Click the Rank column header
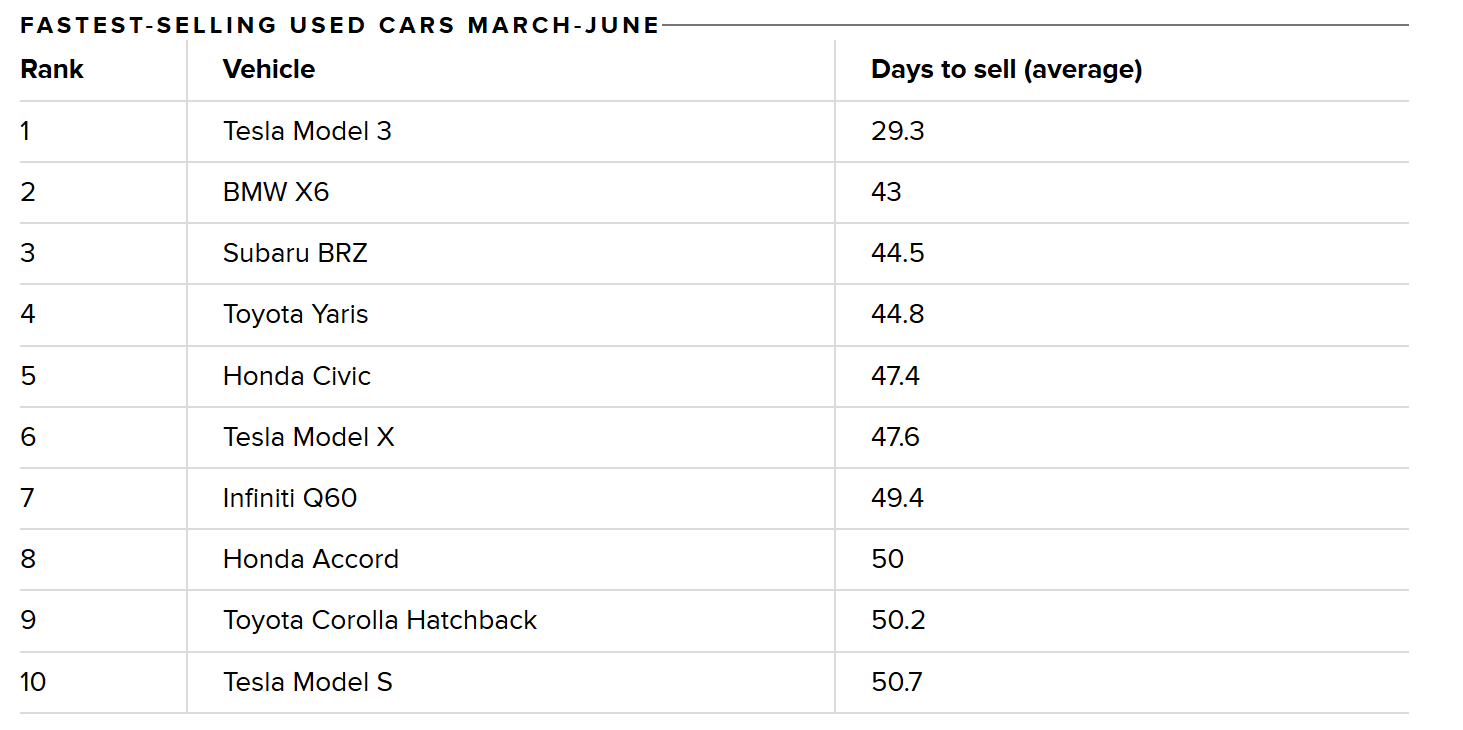The image size is (1463, 730). pyautogui.click(x=52, y=69)
